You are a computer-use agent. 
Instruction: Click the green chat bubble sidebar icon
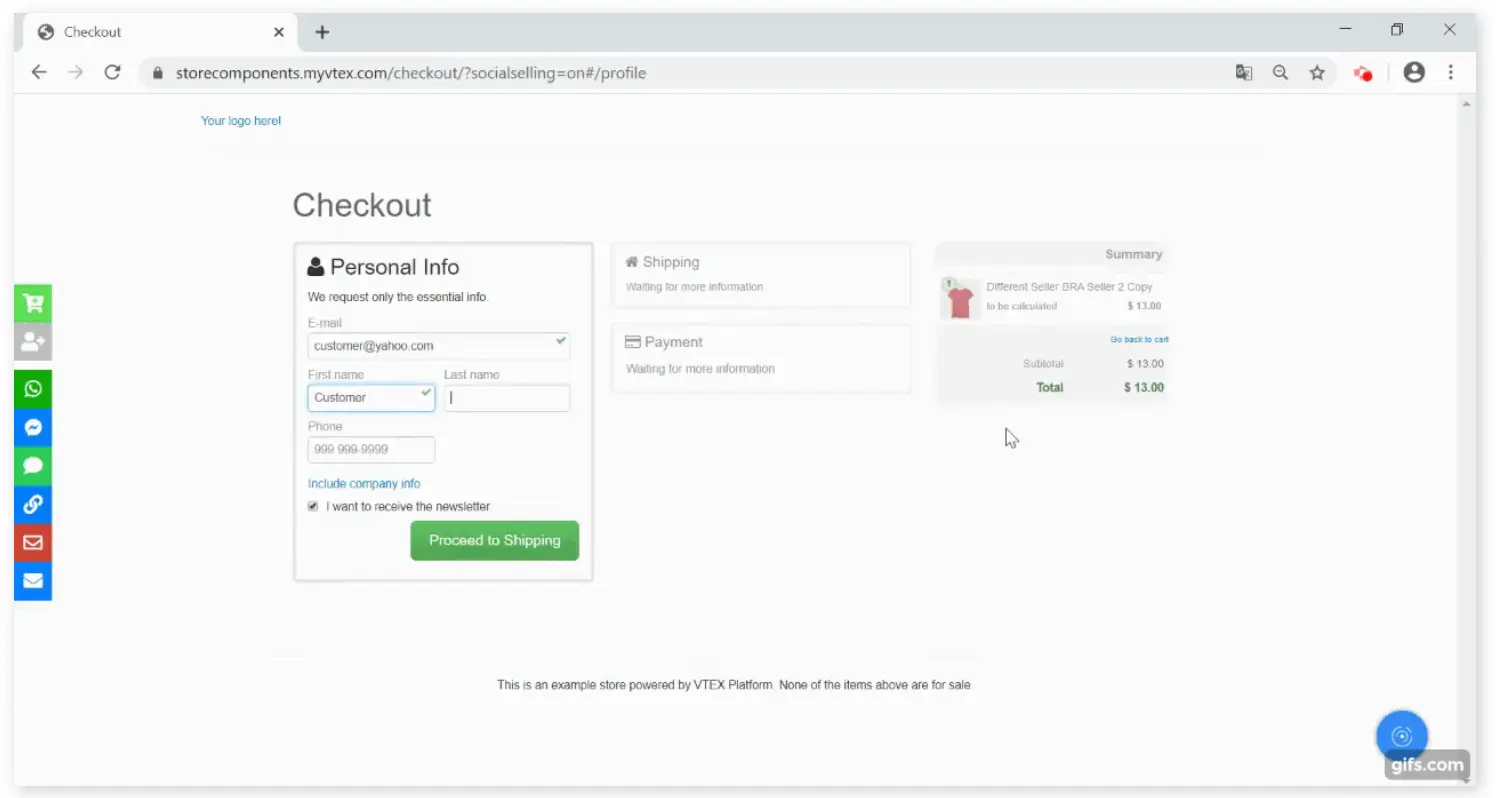pyautogui.click(x=33, y=465)
